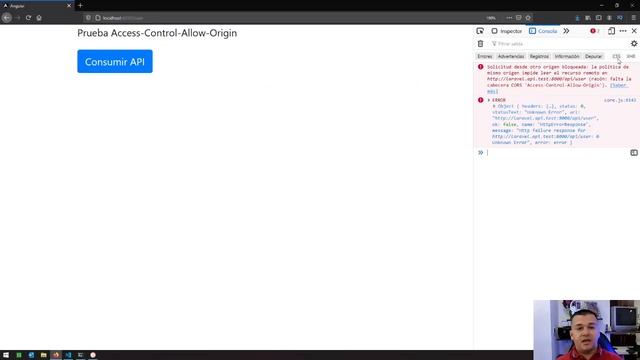Toggle the Información filter
Screen dimensions: 640x360
(567, 56)
